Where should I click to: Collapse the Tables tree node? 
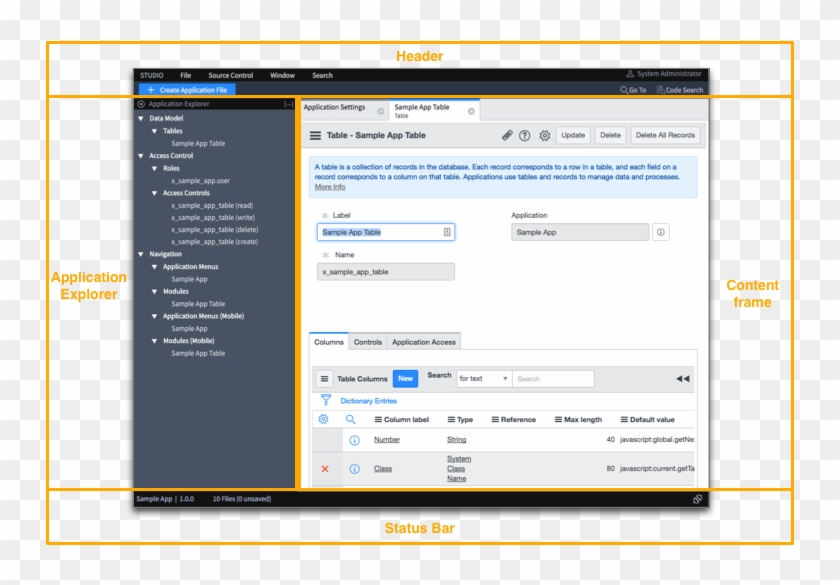point(154,131)
